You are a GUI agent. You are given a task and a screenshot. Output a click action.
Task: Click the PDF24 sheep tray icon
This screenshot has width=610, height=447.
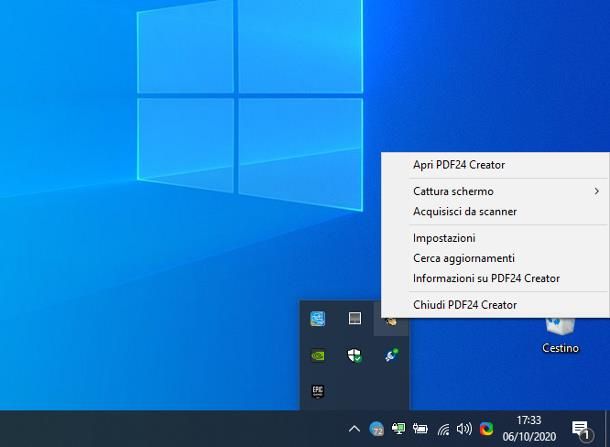[390, 322]
